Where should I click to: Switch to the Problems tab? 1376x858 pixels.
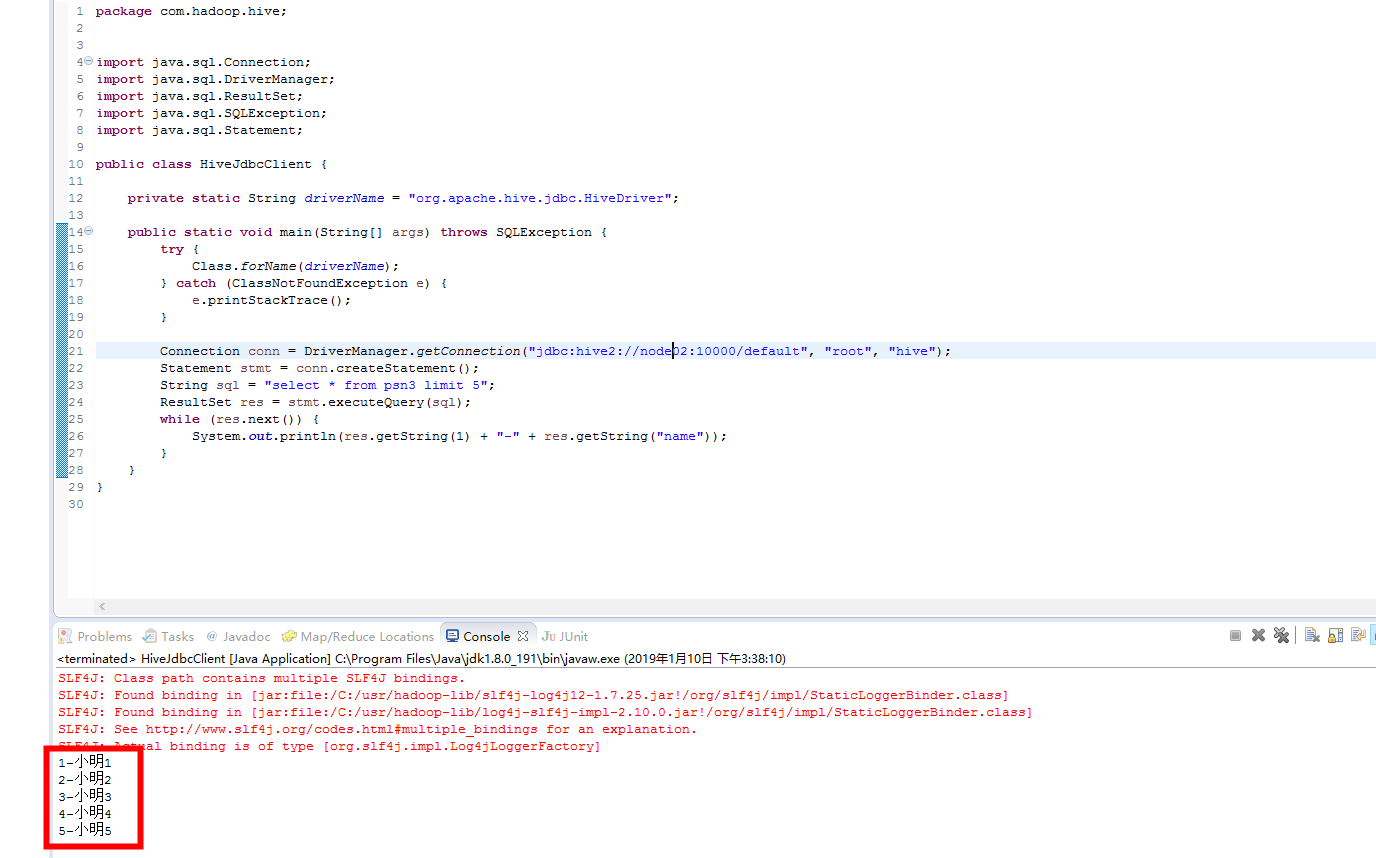pyautogui.click(x=95, y=636)
